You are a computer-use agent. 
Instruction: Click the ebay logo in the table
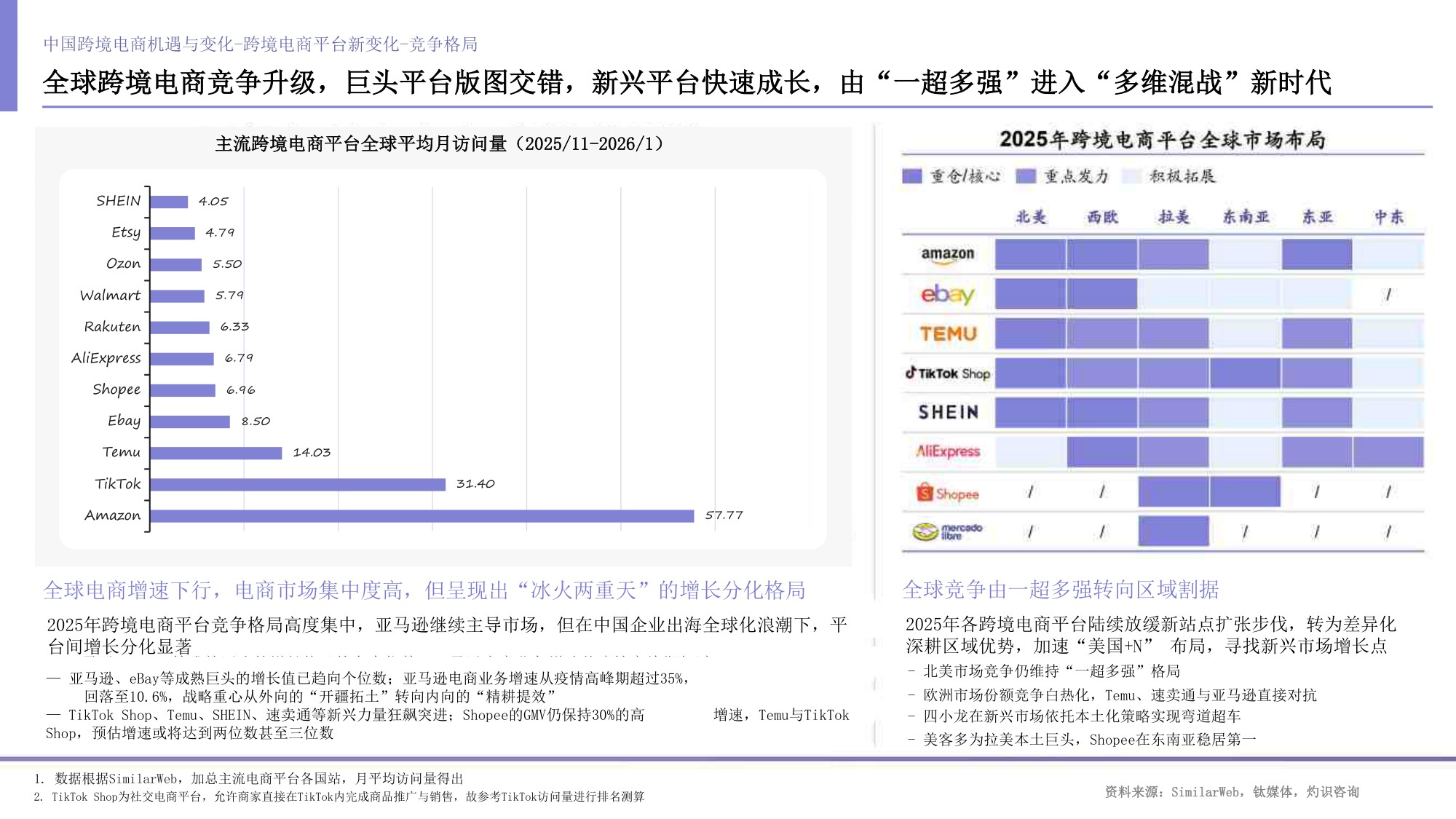click(x=947, y=294)
